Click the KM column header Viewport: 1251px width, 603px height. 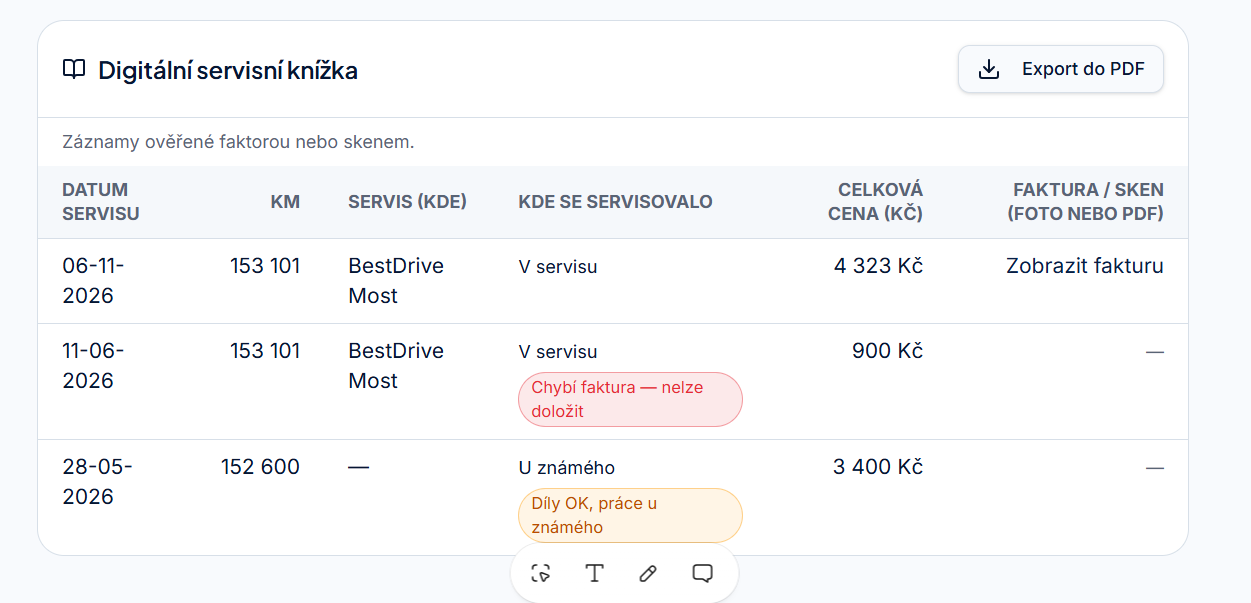click(x=285, y=202)
